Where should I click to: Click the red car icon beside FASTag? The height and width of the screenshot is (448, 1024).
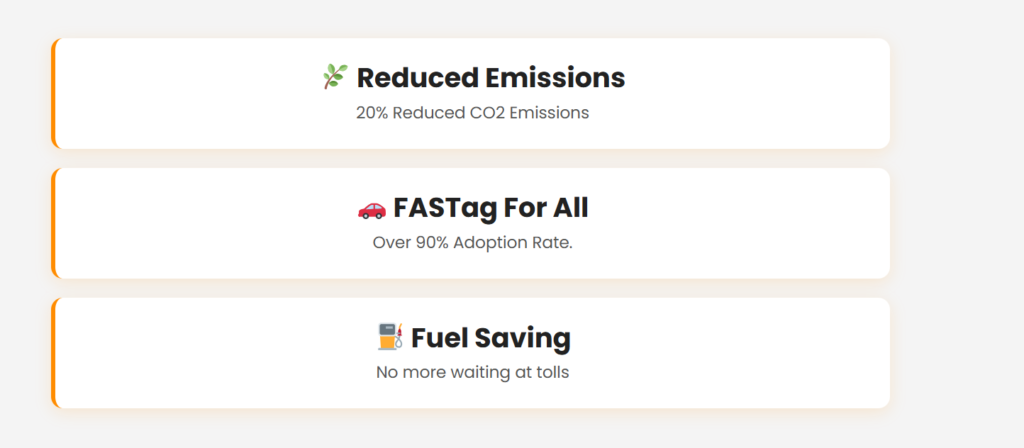point(371,207)
